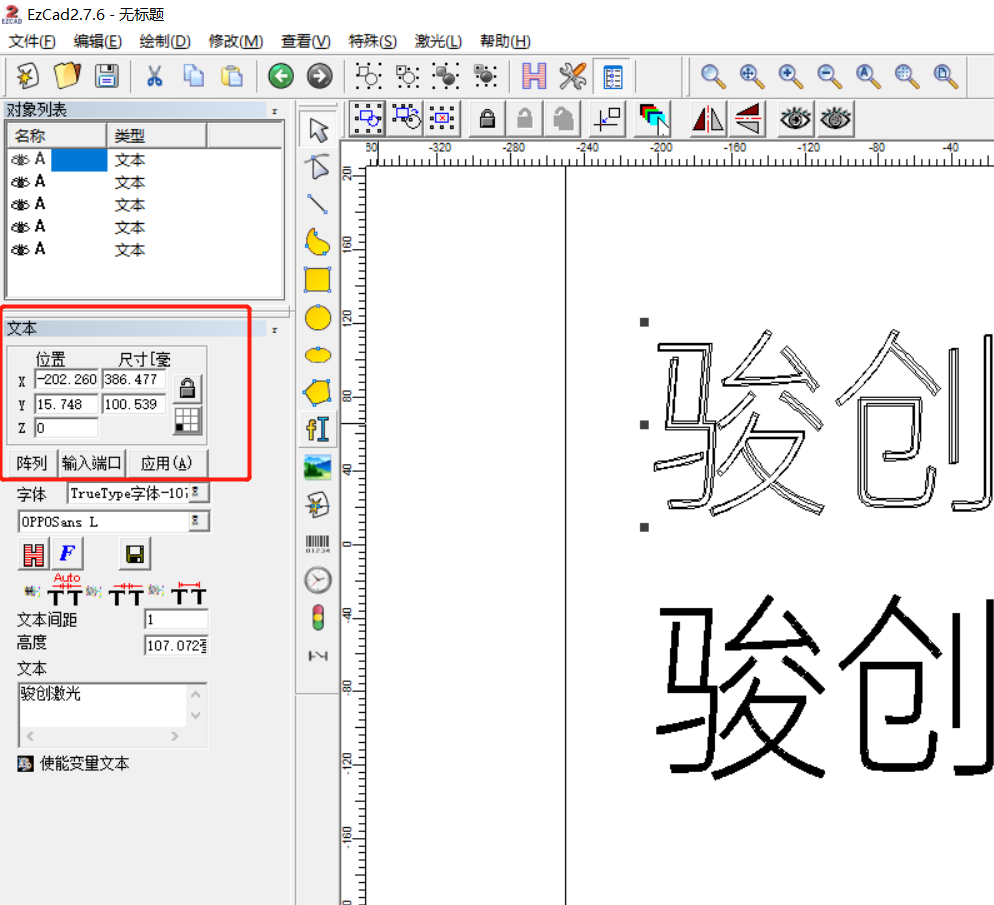The image size is (994, 905).
Task: Click the put-to-origin icon
Action: click(607, 119)
